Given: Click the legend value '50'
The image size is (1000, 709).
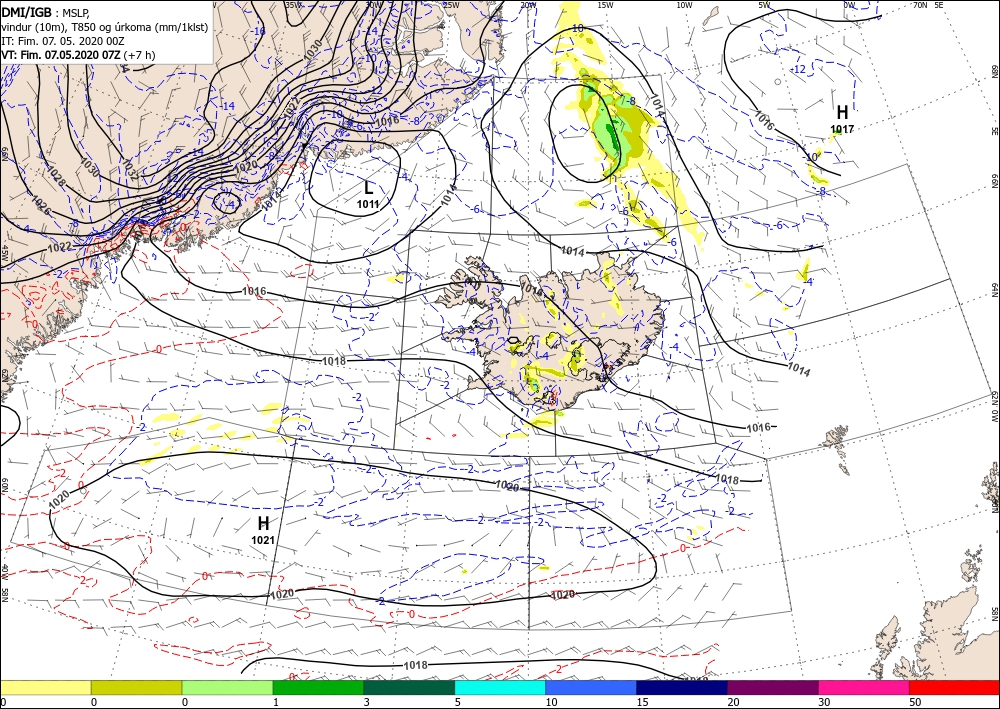Looking at the screenshot, I should coord(913,702).
